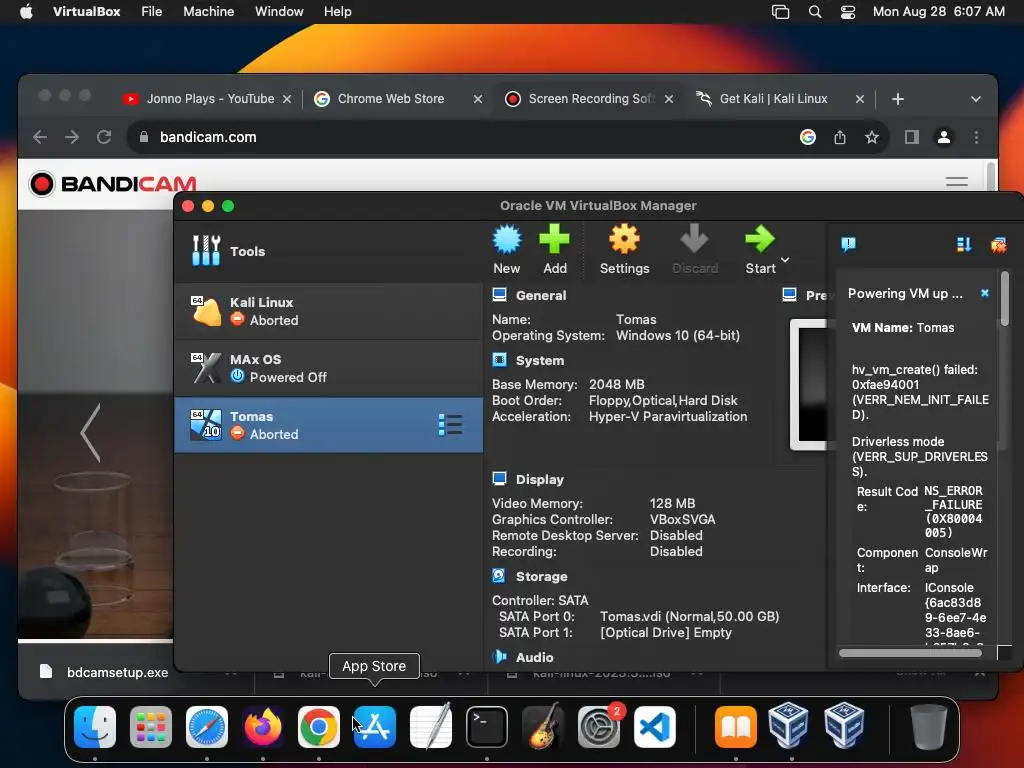Open Safari from the dock
Screen dimensions: 1024x768
207,727
